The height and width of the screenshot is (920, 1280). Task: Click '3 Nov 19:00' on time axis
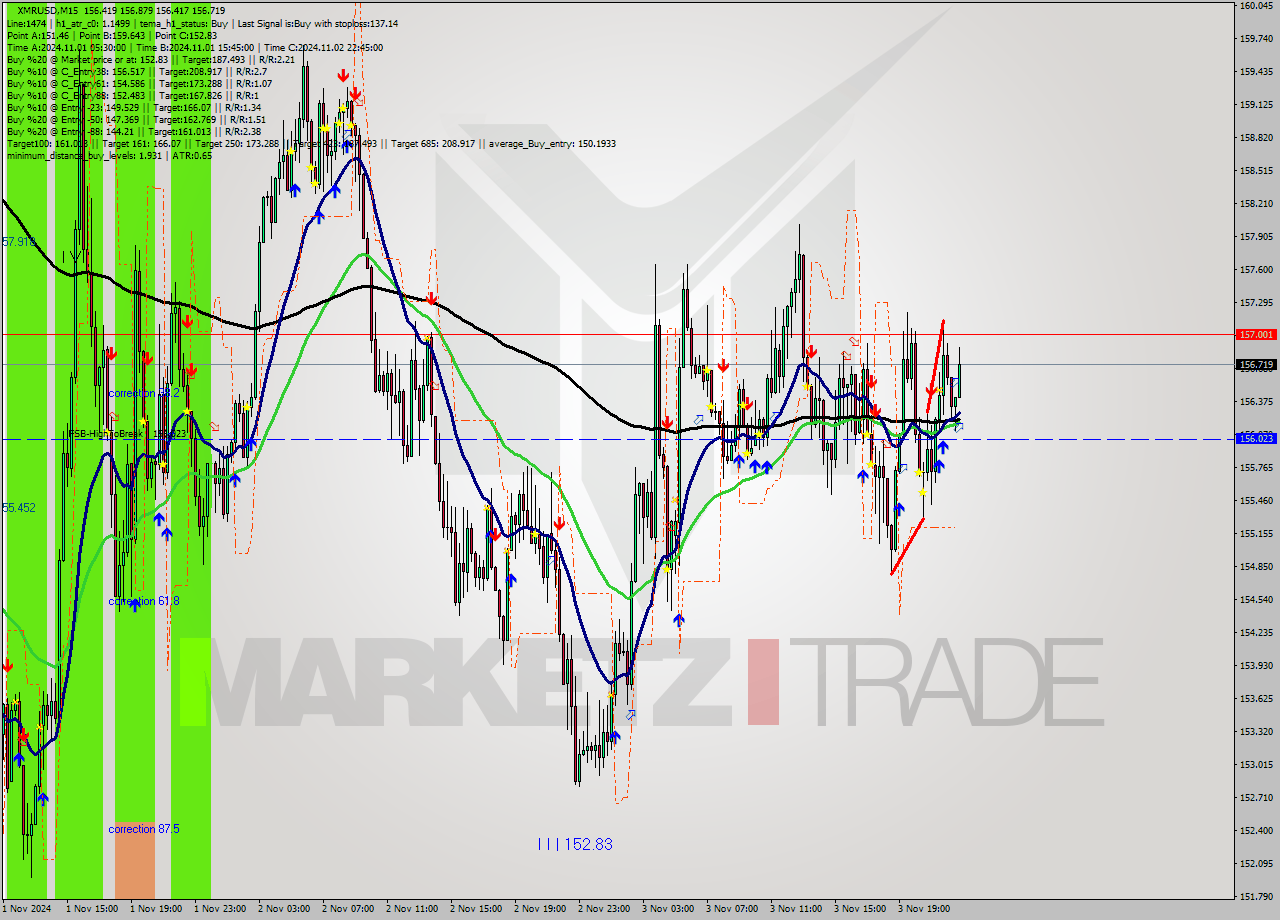[x=924, y=909]
